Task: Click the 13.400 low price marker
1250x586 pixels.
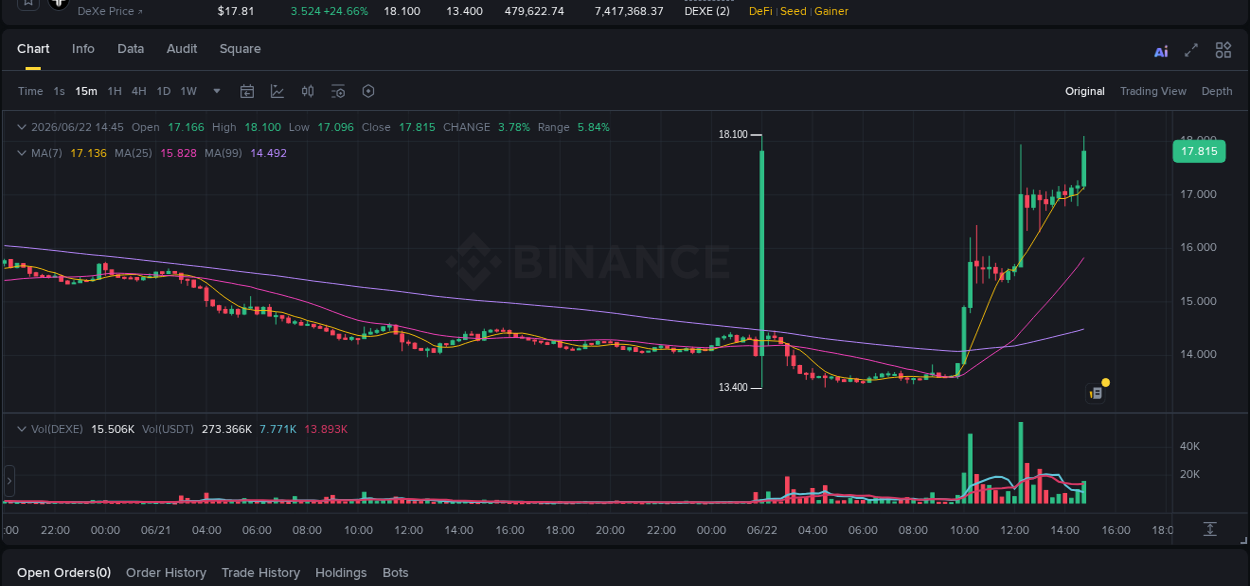Action: (733, 387)
